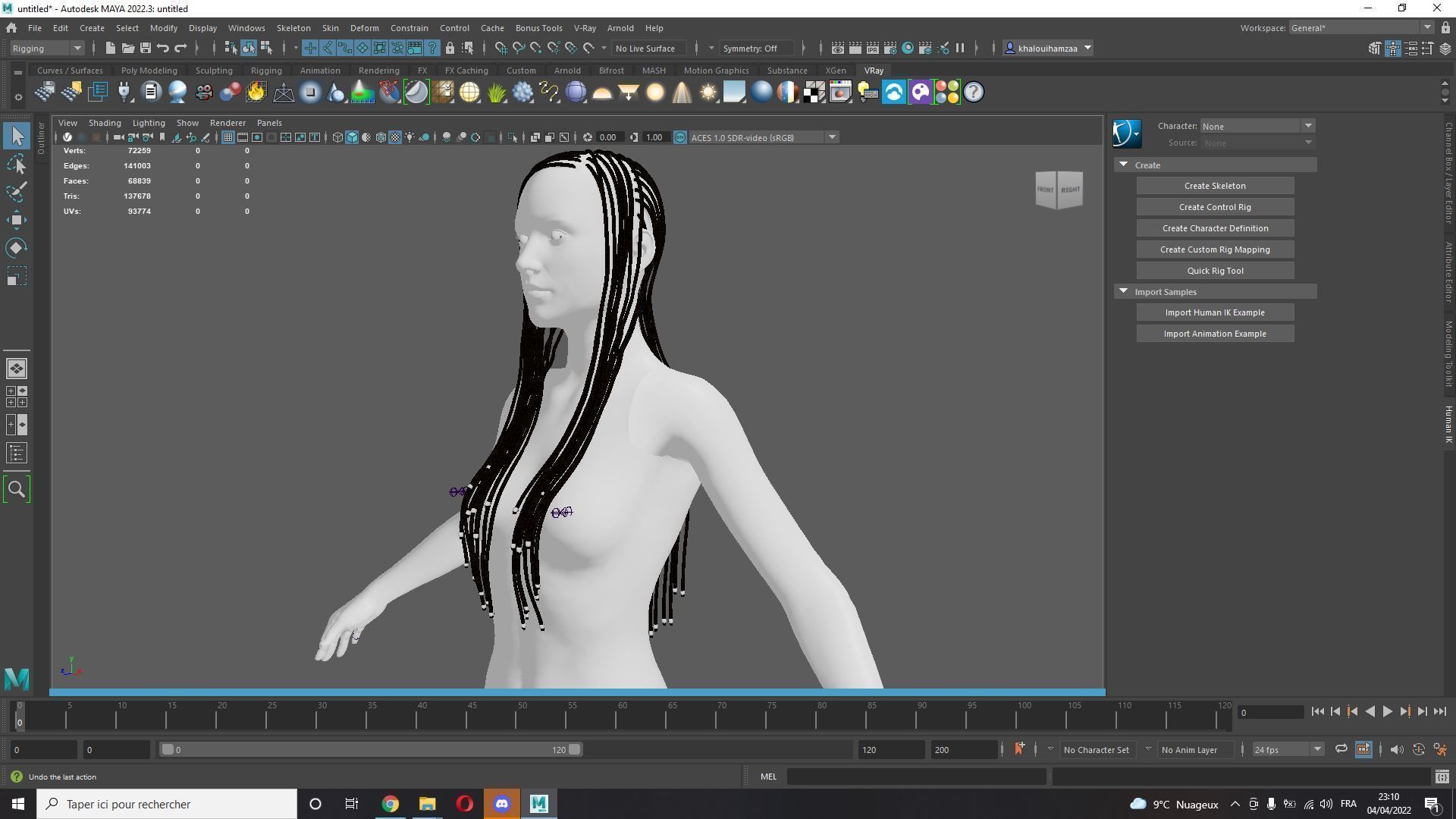Open the Workspace General dropdown

[1361, 28]
